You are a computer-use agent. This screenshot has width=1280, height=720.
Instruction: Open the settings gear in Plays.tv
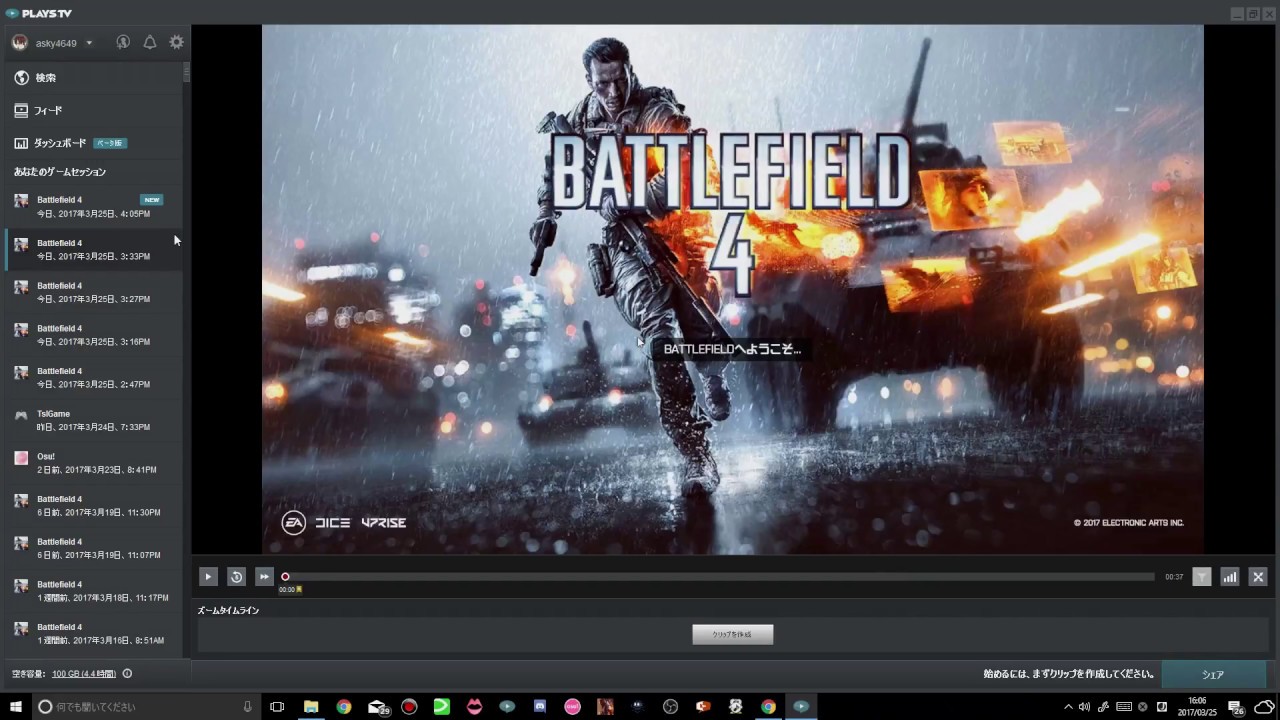point(176,43)
